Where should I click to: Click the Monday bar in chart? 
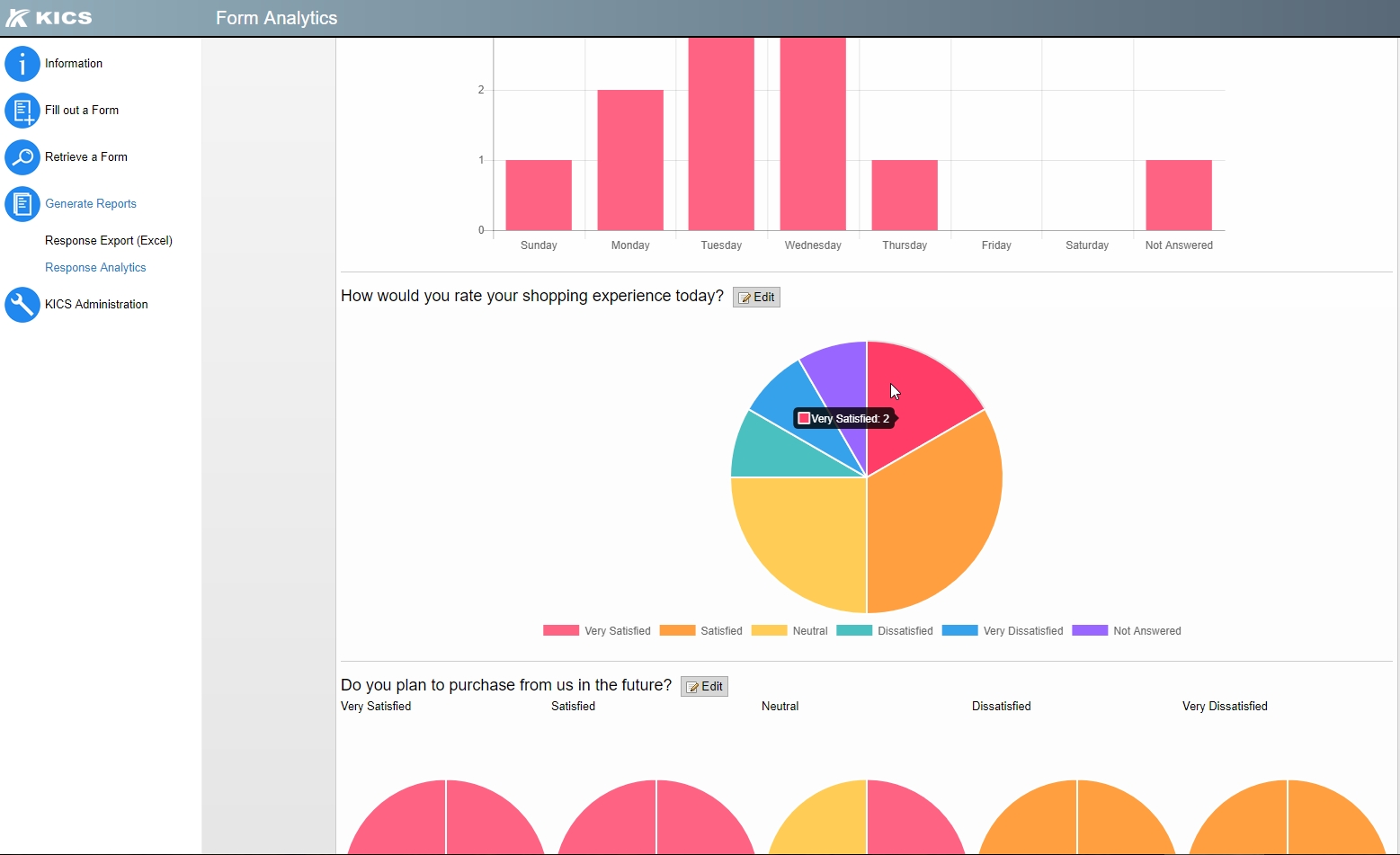coord(630,160)
